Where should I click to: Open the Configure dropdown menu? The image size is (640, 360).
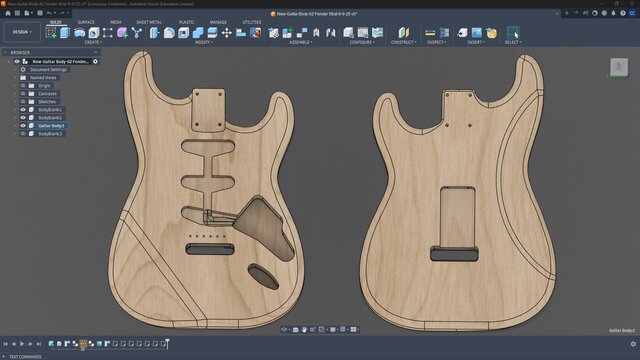[362, 42]
